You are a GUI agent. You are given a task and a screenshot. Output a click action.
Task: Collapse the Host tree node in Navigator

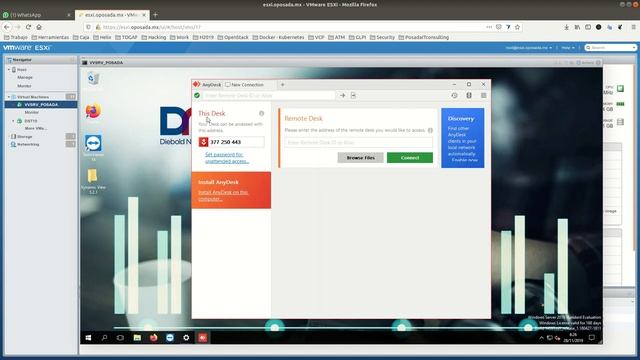pos(9,70)
